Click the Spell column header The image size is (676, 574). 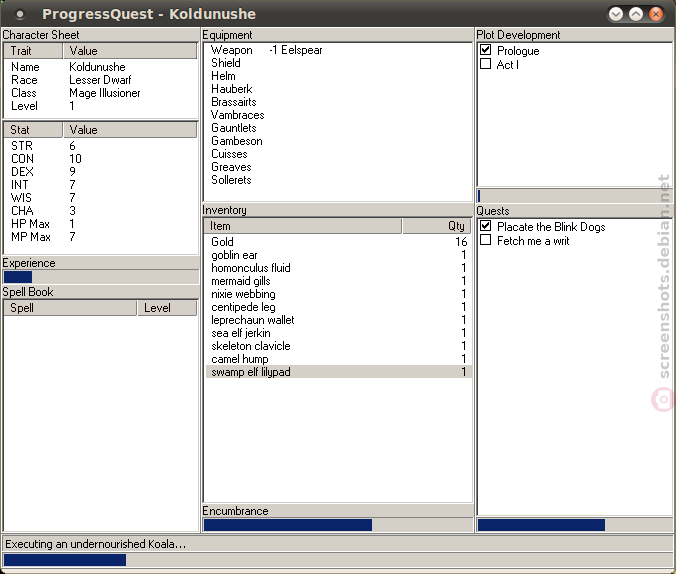(70, 308)
